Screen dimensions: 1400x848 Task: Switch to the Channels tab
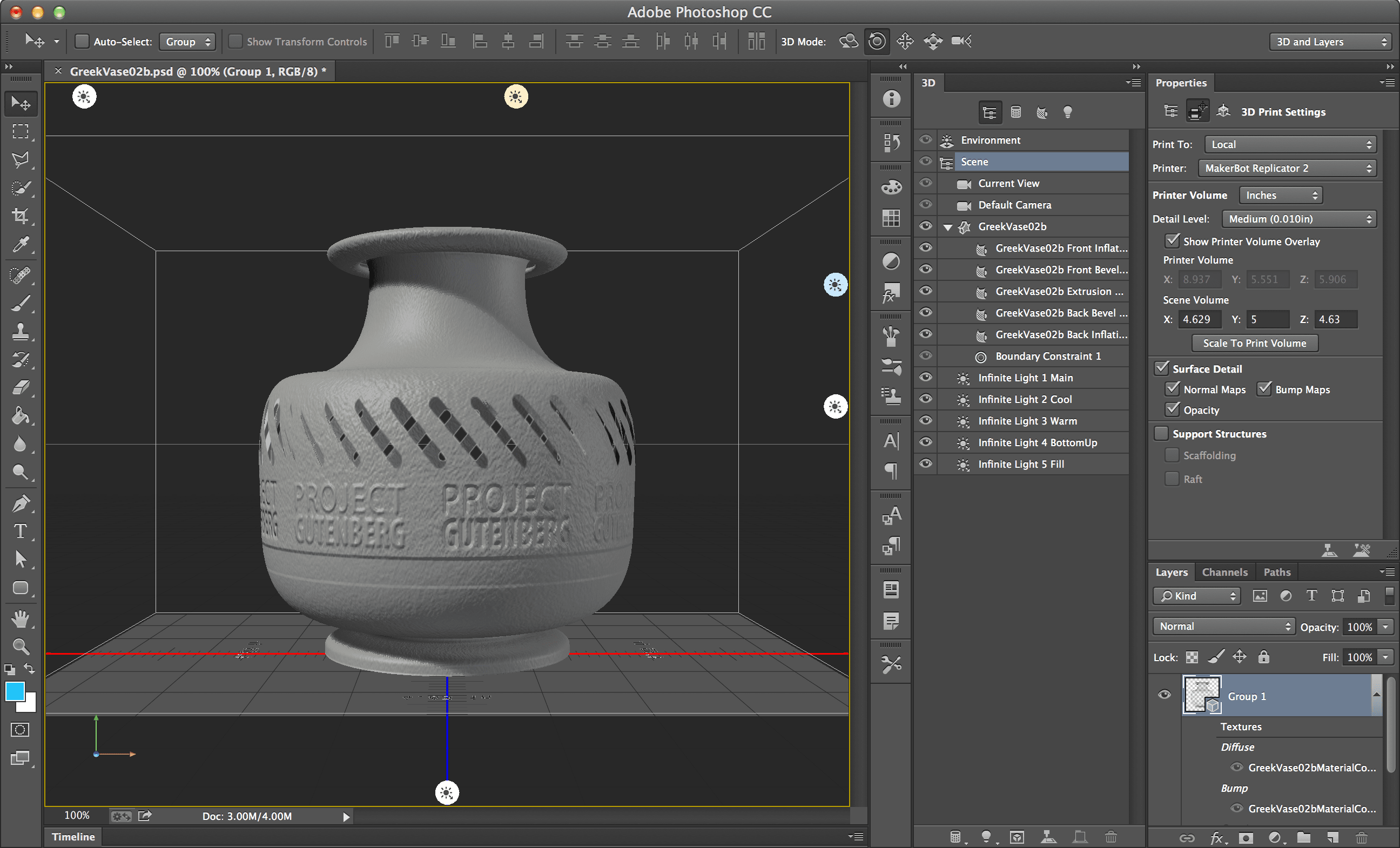coord(1224,571)
